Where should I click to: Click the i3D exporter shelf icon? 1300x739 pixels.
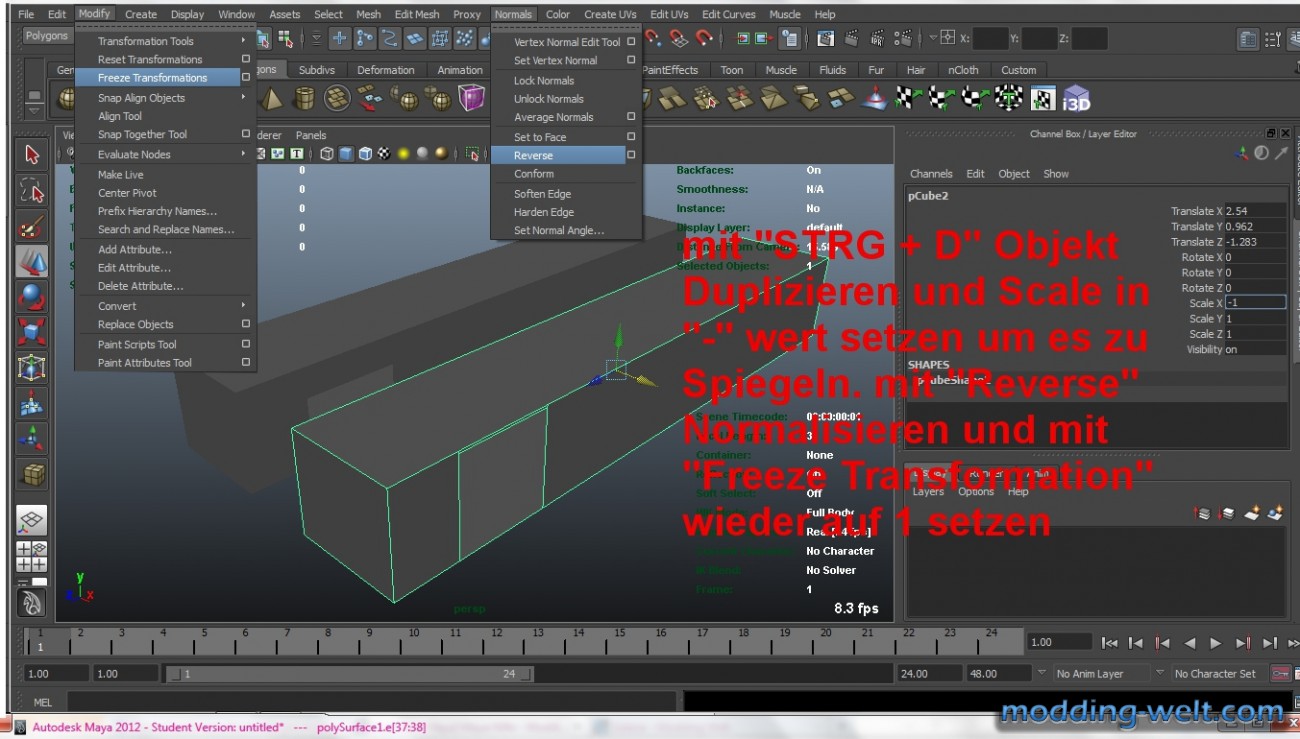click(x=1076, y=98)
